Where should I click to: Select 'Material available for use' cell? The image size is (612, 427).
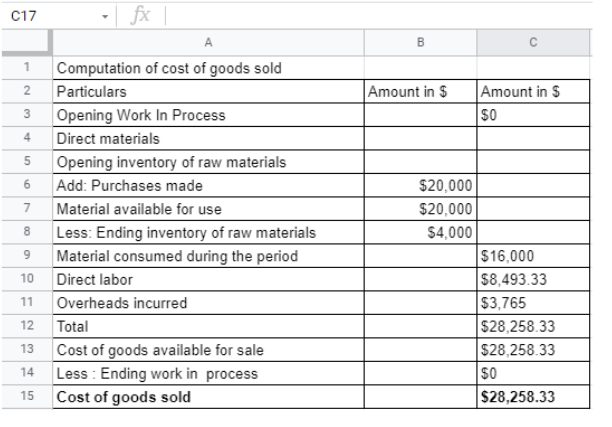pyautogui.click(x=208, y=209)
